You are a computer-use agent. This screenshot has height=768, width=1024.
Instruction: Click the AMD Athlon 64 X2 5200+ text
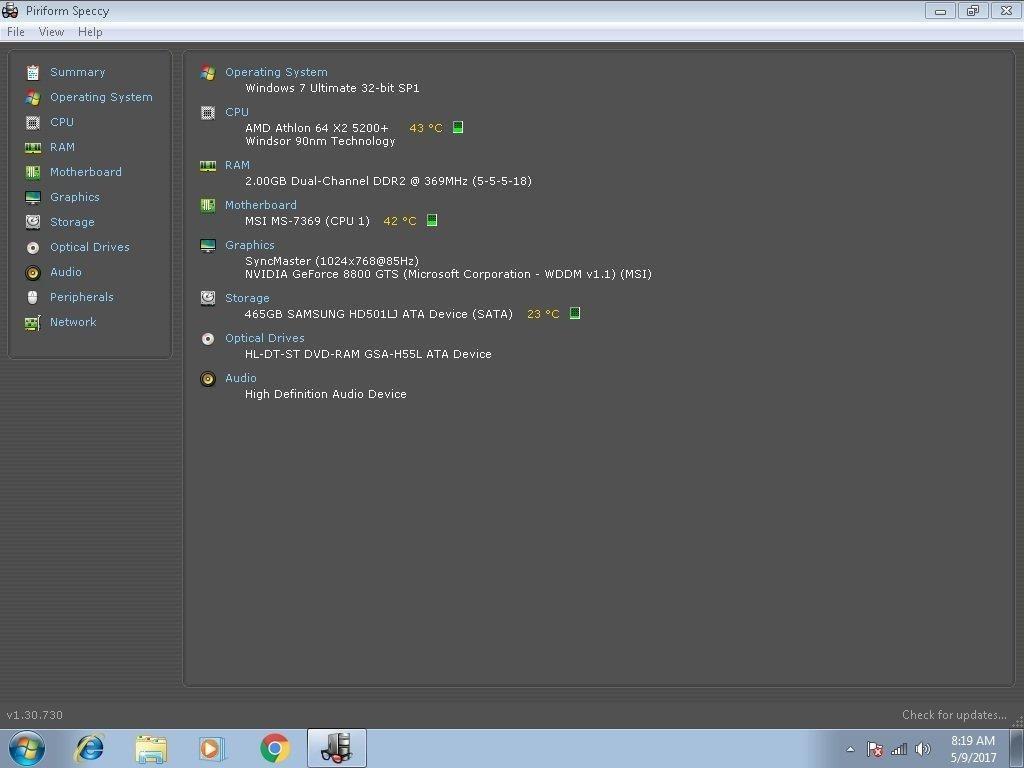coord(317,128)
